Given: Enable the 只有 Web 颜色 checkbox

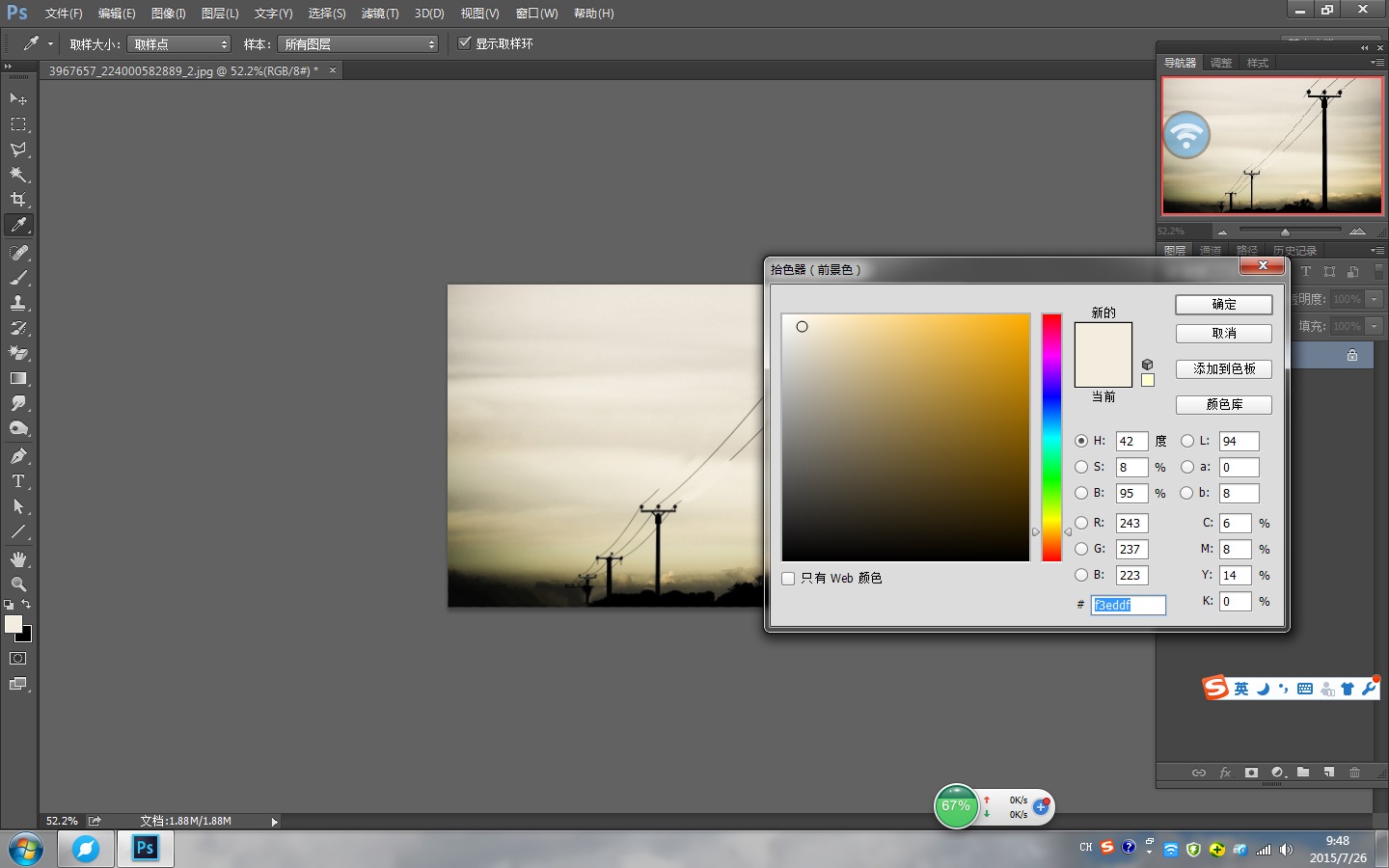Looking at the screenshot, I should point(788,579).
